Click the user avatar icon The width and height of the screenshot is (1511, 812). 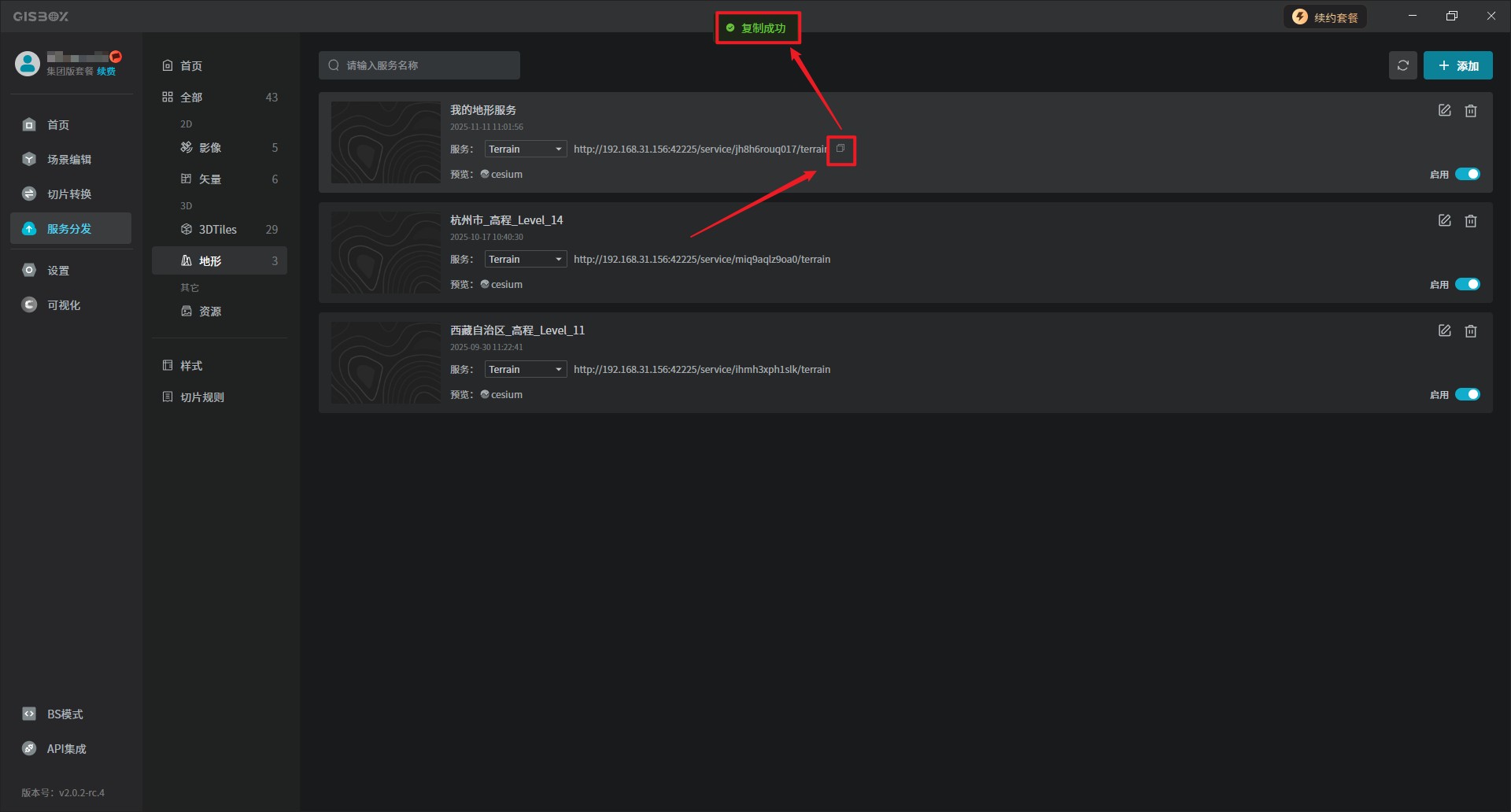(x=28, y=64)
